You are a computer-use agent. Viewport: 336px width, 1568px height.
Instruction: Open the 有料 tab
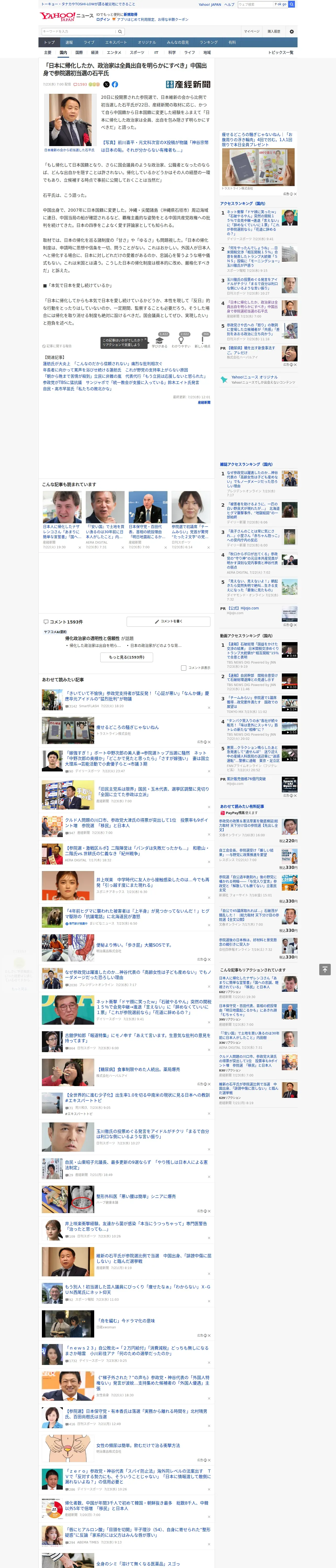click(232, 43)
